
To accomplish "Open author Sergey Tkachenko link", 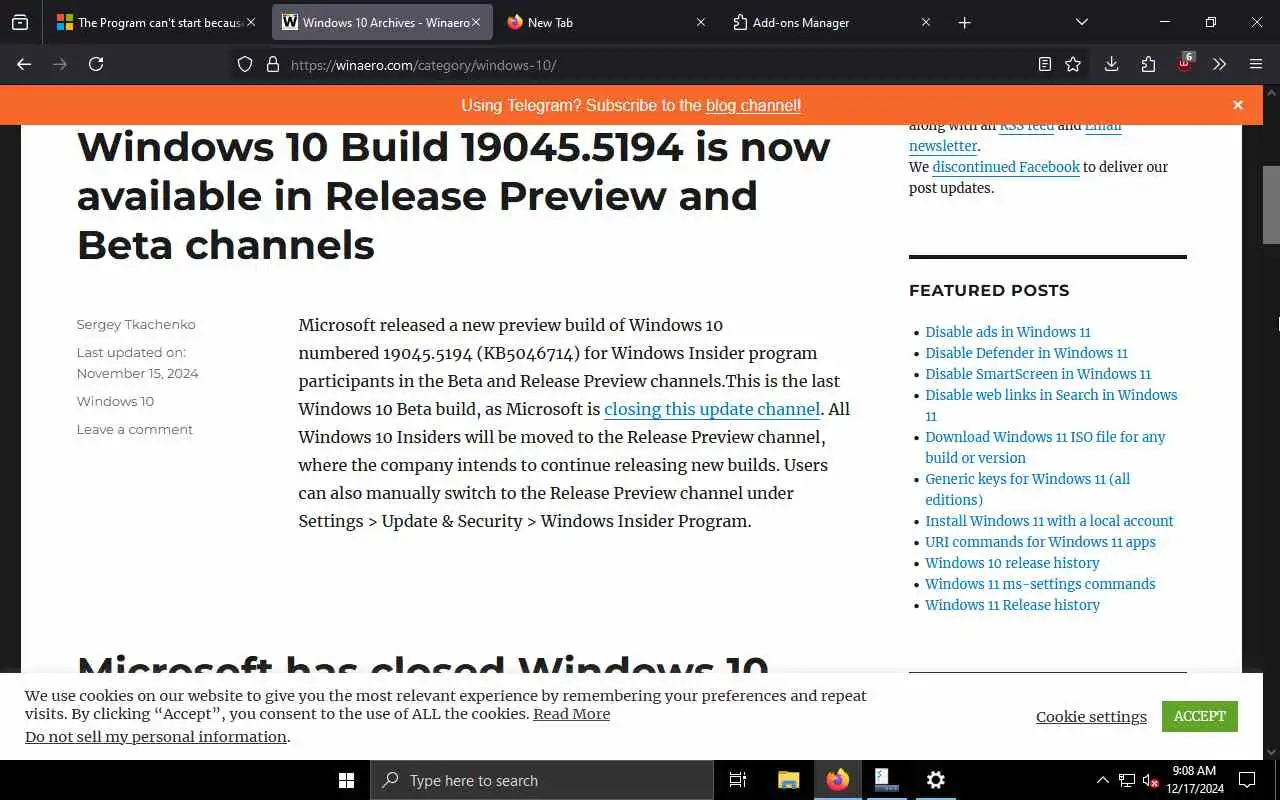I will coord(136,324).
